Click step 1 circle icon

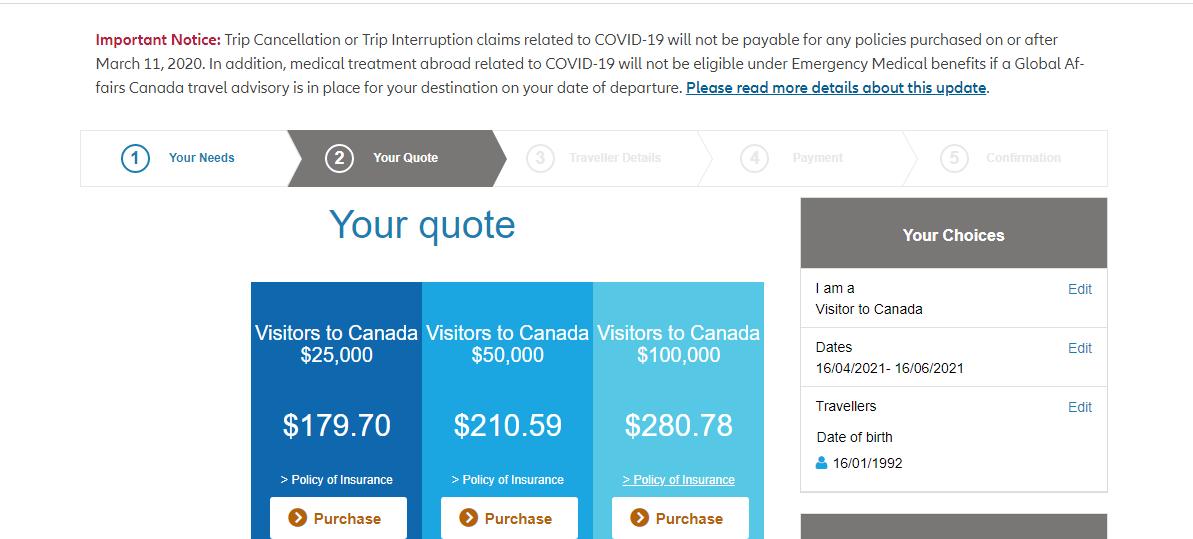(135, 158)
